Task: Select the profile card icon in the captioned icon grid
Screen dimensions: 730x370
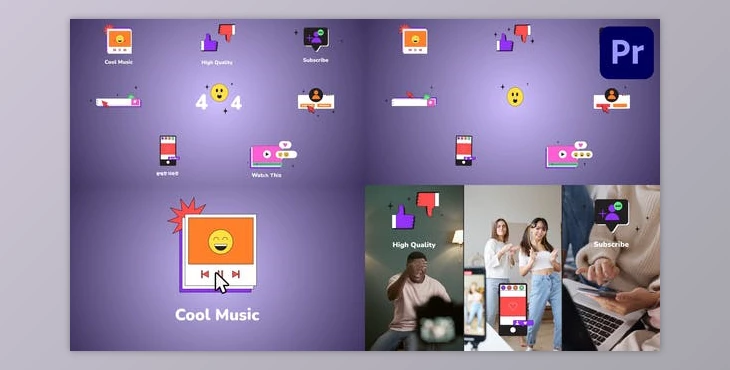Action: [316, 100]
